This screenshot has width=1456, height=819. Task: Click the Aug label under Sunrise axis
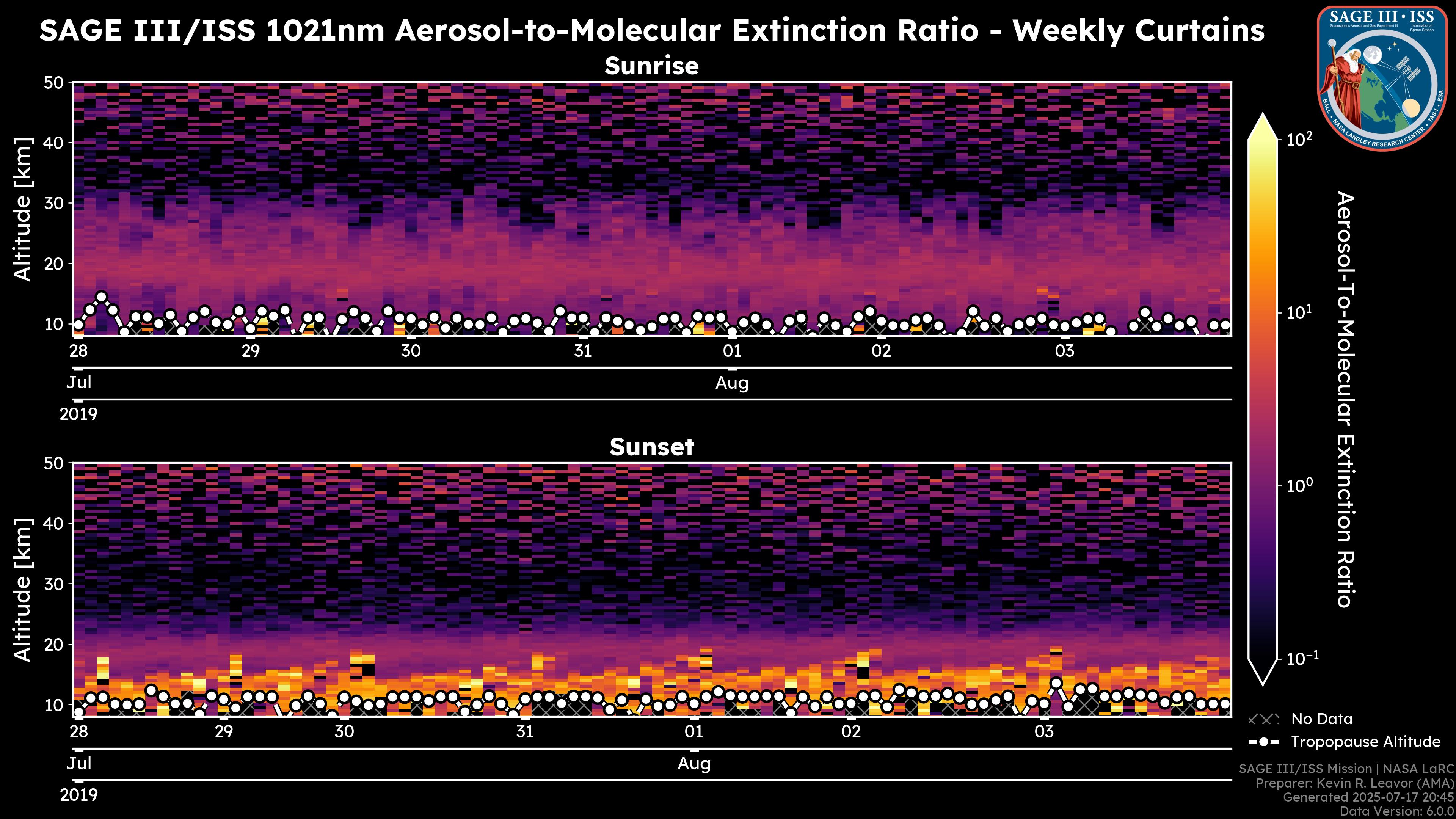[x=732, y=383]
